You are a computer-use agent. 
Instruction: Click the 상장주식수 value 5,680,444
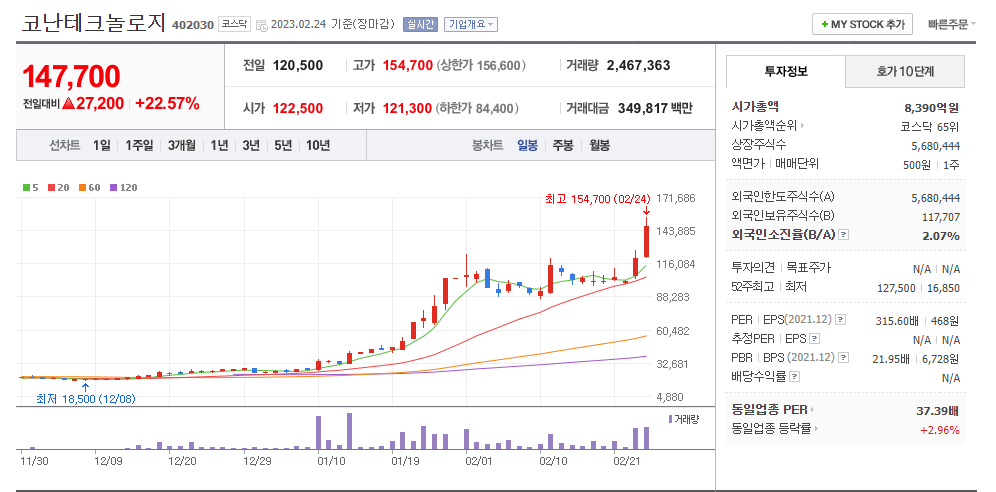[x=935, y=145]
